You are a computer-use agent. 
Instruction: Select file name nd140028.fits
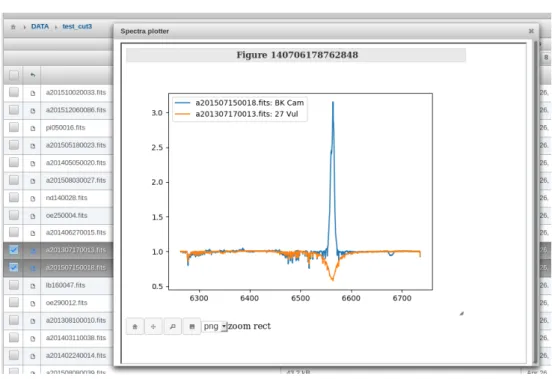click(66, 197)
